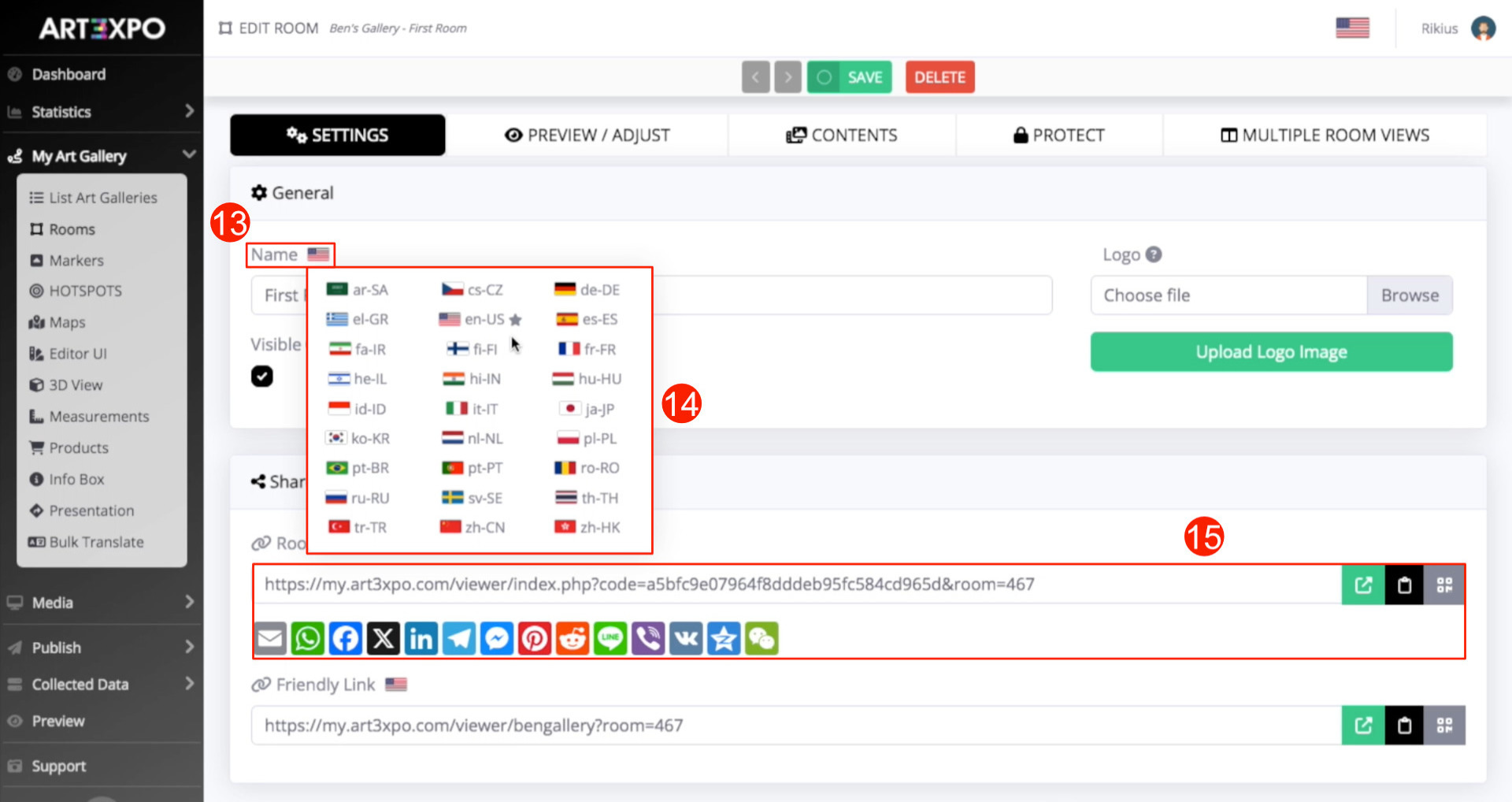1512x802 pixels.
Task: Choose pt-BR from language list
Action: [x=358, y=468]
